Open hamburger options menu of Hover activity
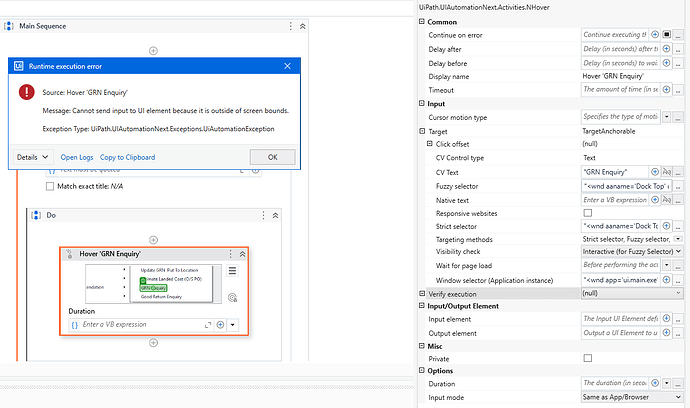690x408 pixels. 232,271
